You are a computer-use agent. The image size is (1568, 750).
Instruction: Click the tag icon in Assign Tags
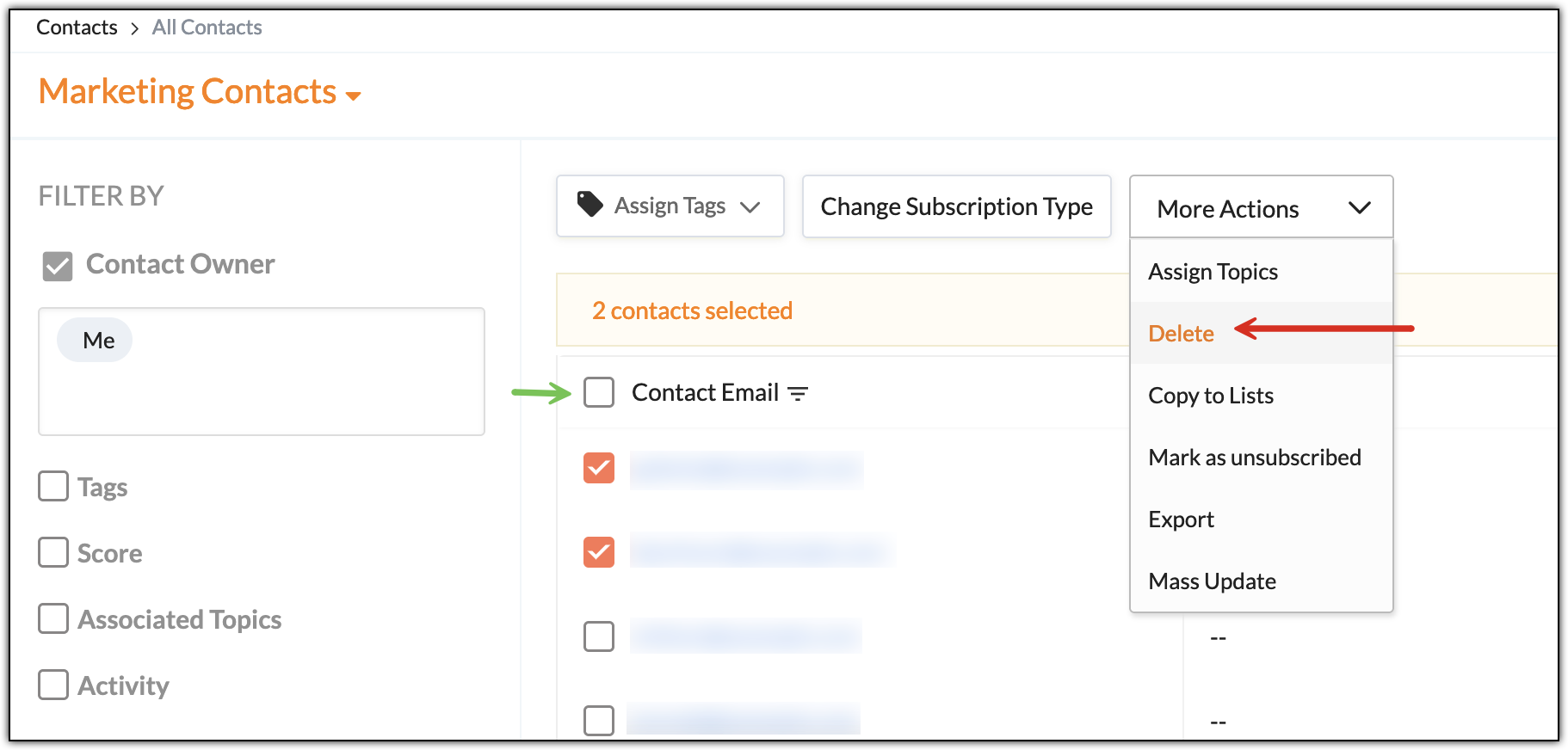pyautogui.click(x=590, y=205)
